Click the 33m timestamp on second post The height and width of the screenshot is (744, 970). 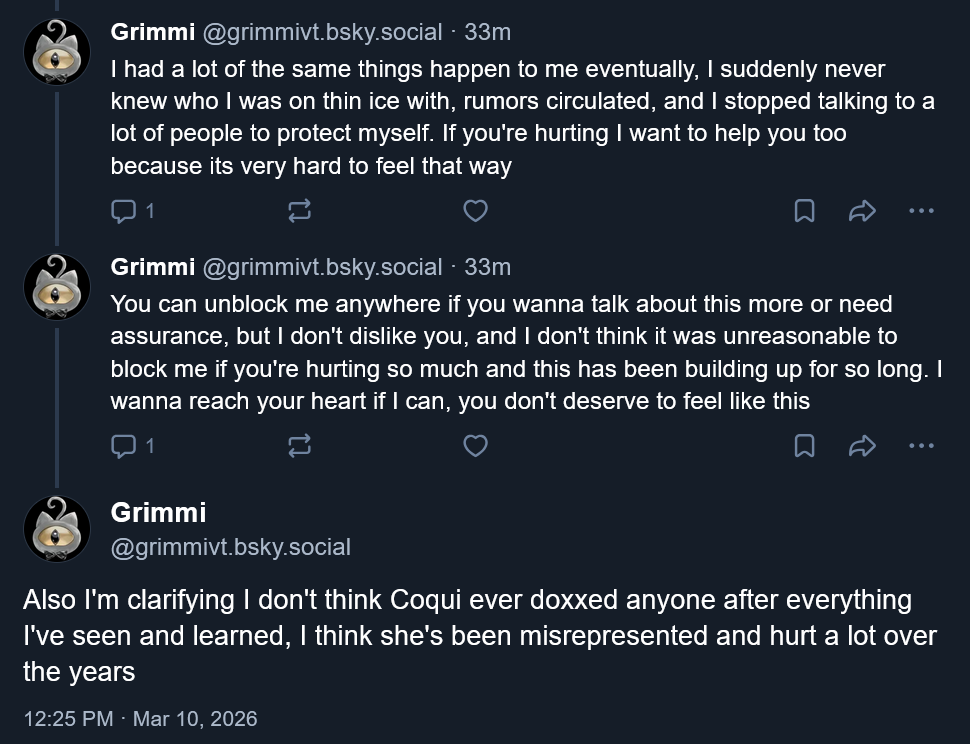(487, 267)
